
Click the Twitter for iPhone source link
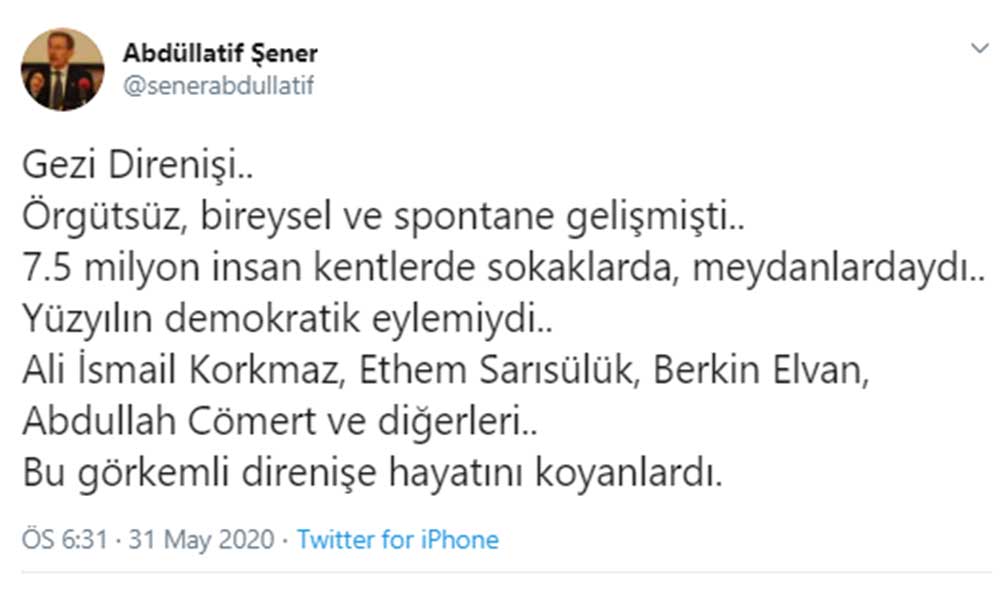click(398, 541)
